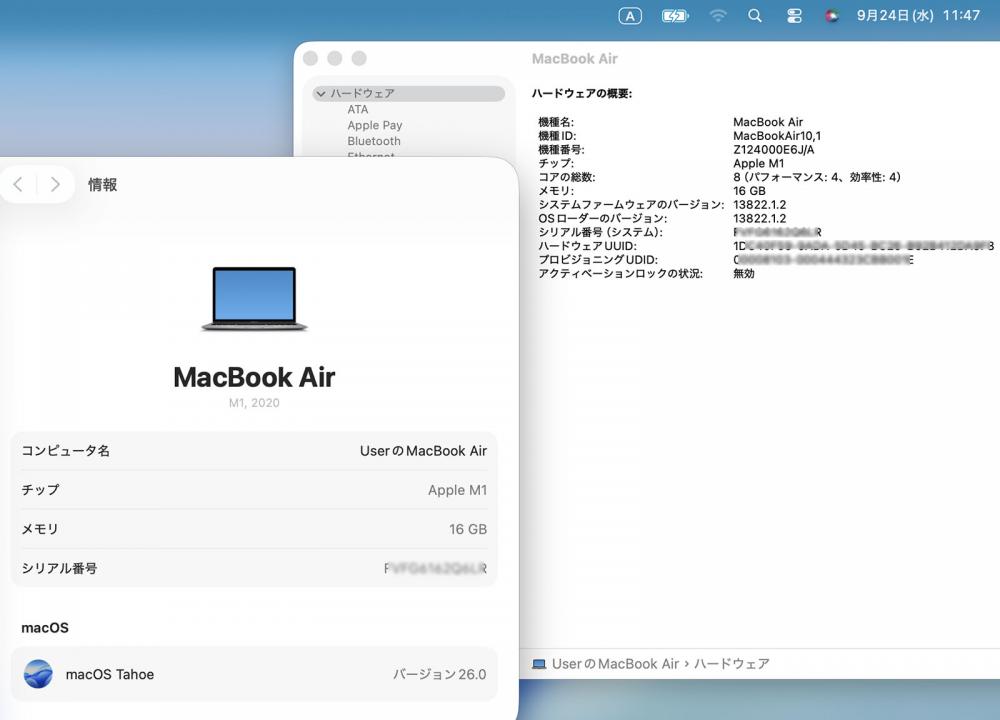Click the M1, 2020 subtitle
The image size is (1000, 720).
(x=254, y=403)
